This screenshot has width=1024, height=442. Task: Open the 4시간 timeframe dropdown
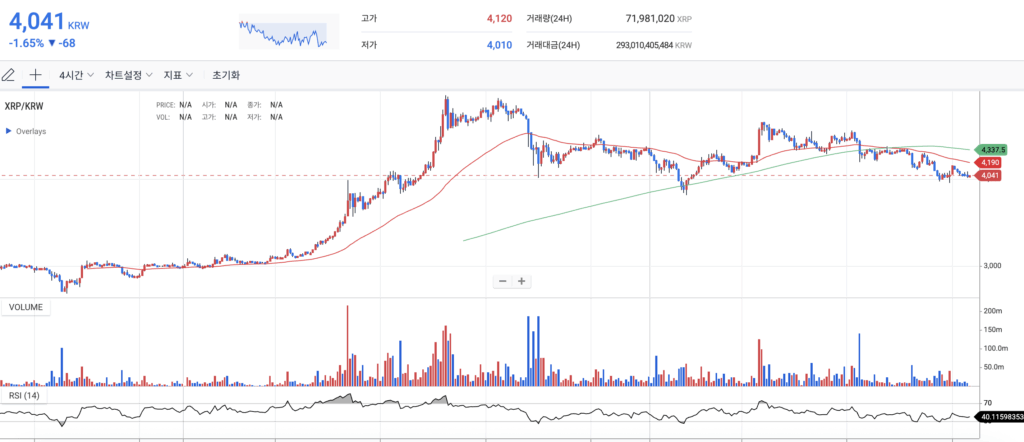point(76,75)
